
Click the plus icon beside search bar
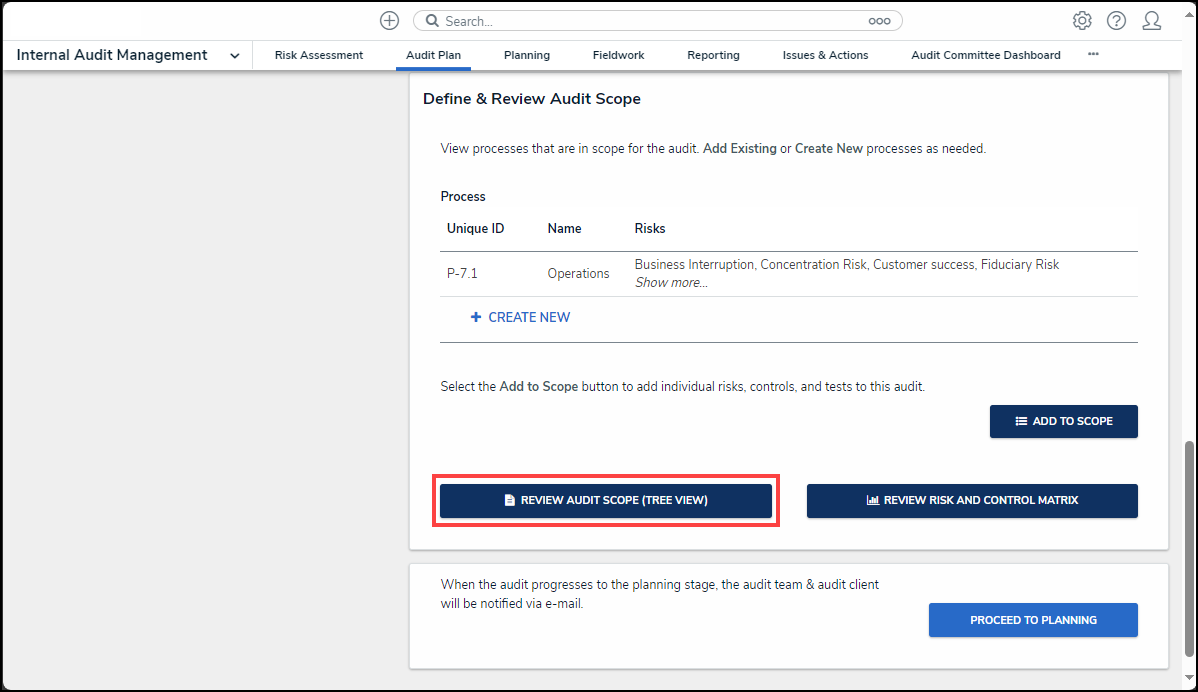pos(389,21)
